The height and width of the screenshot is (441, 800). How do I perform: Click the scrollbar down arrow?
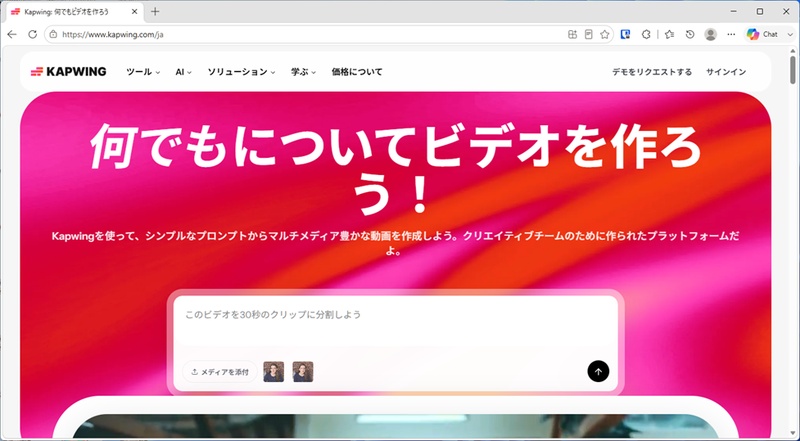pos(792,433)
